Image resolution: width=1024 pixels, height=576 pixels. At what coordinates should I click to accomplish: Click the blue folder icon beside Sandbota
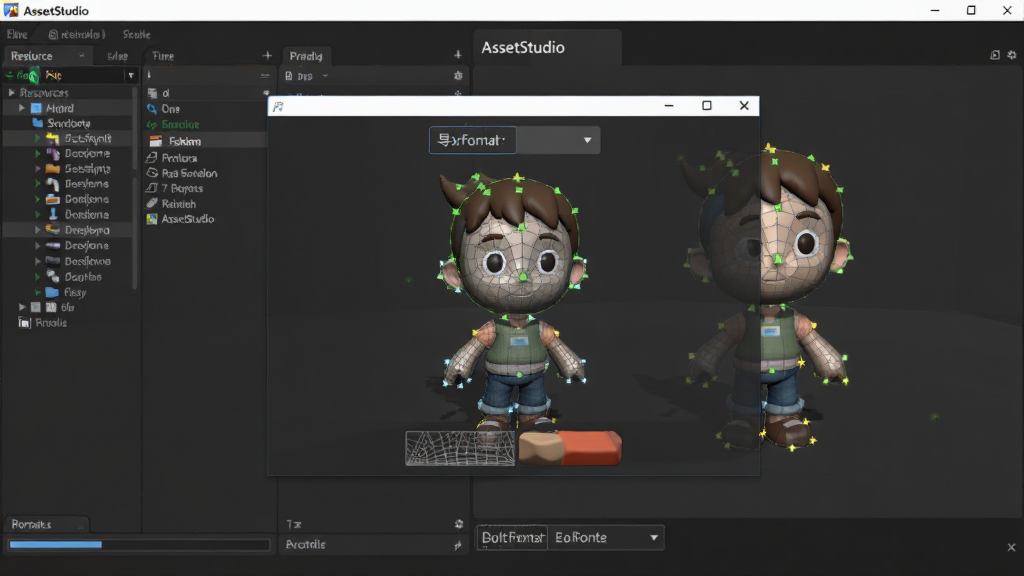click(37, 123)
